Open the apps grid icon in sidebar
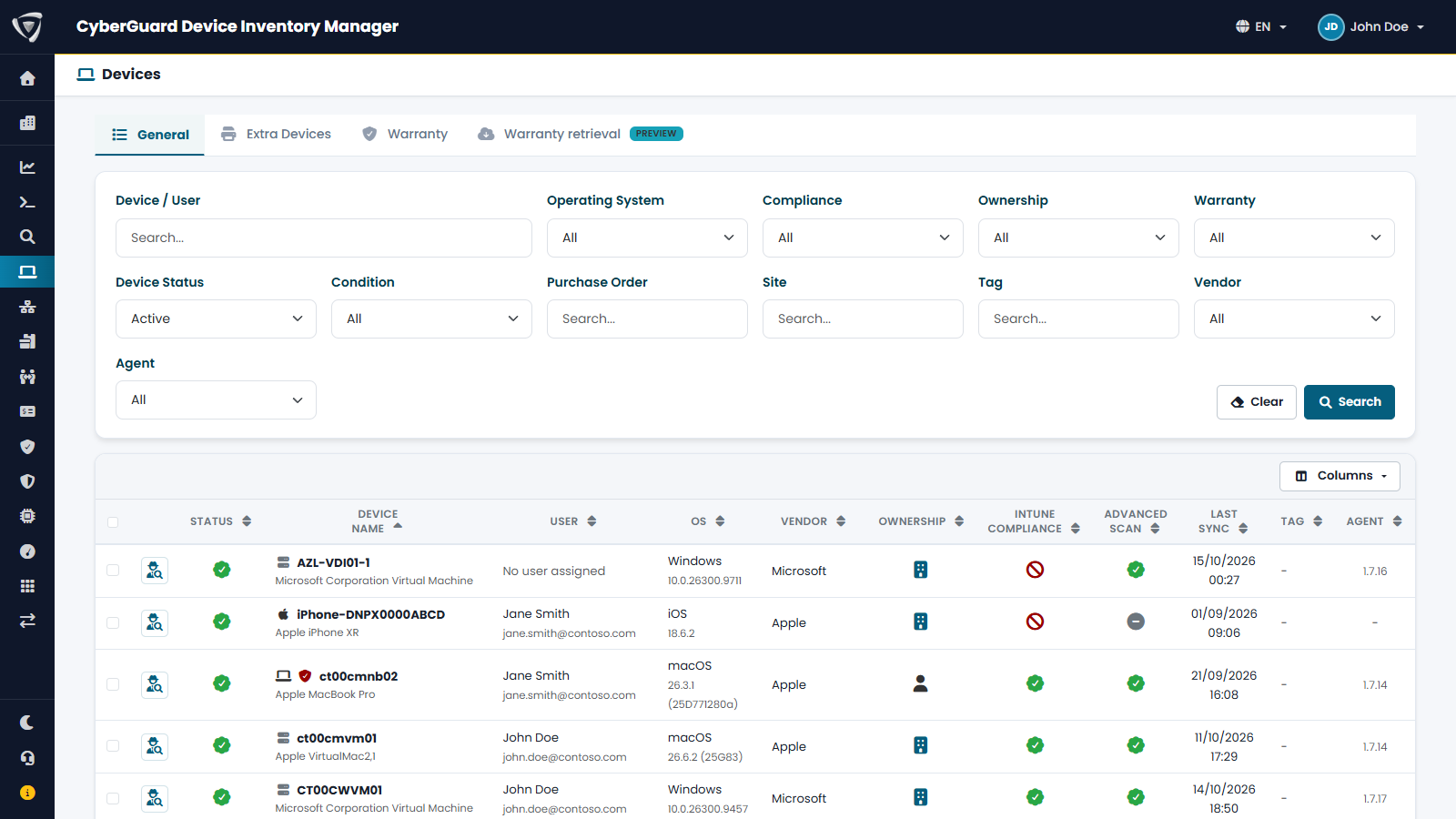 coord(27,586)
